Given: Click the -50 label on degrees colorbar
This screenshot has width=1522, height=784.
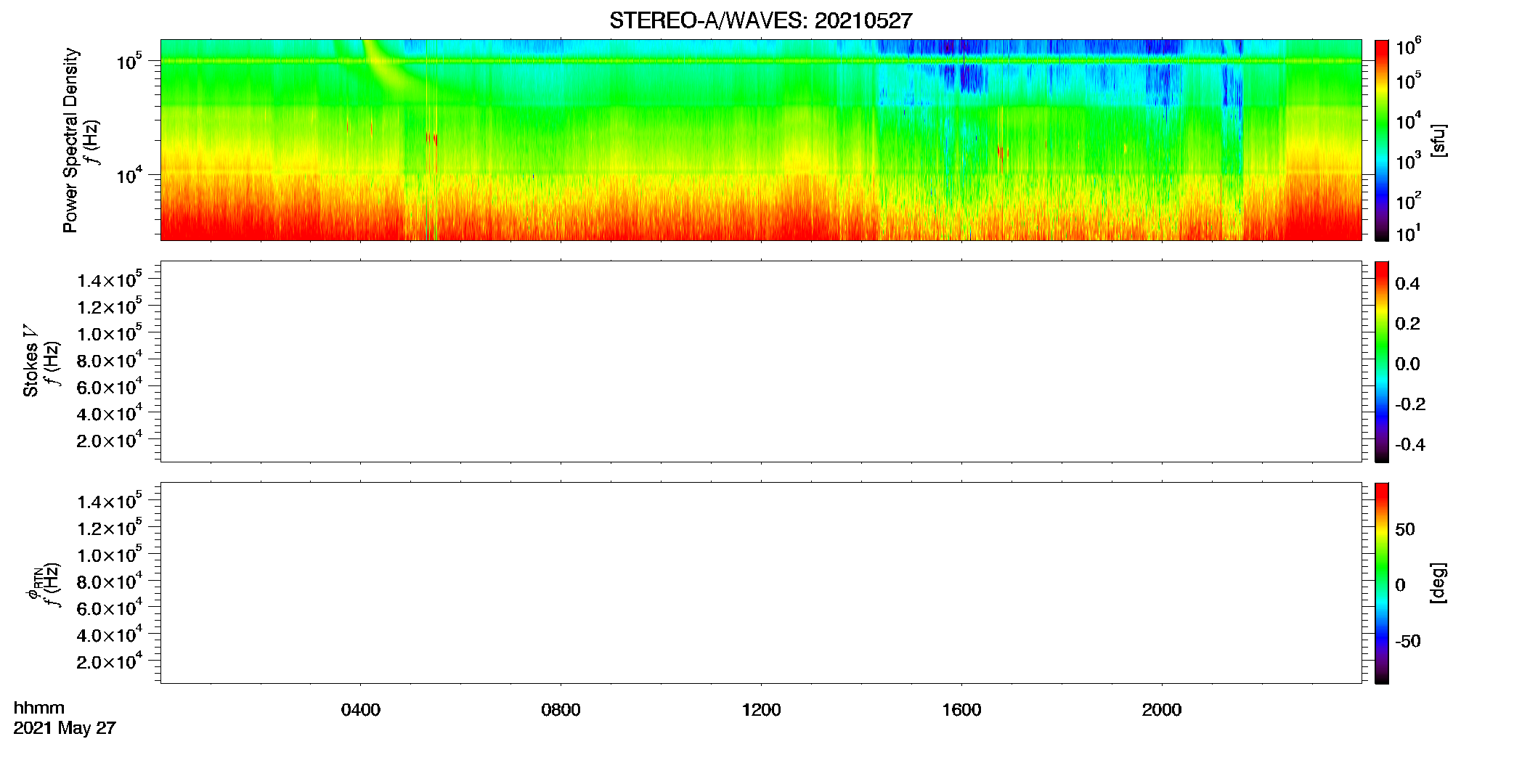Looking at the screenshot, I should click(x=1408, y=641).
